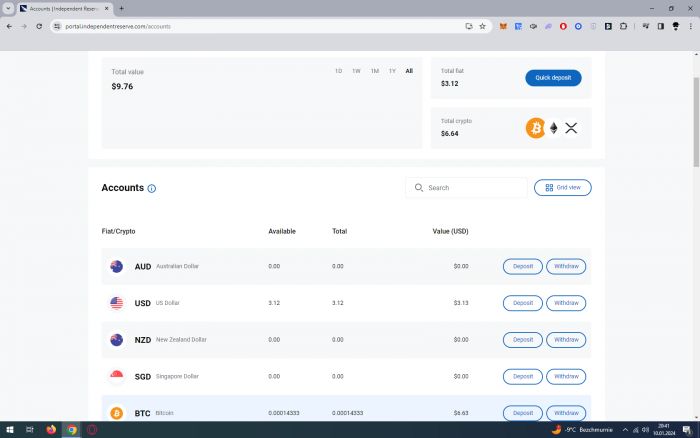This screenshot has height=438, width=700.
Task: Switch to the Accounts browser tab
Action: point(65,8)
